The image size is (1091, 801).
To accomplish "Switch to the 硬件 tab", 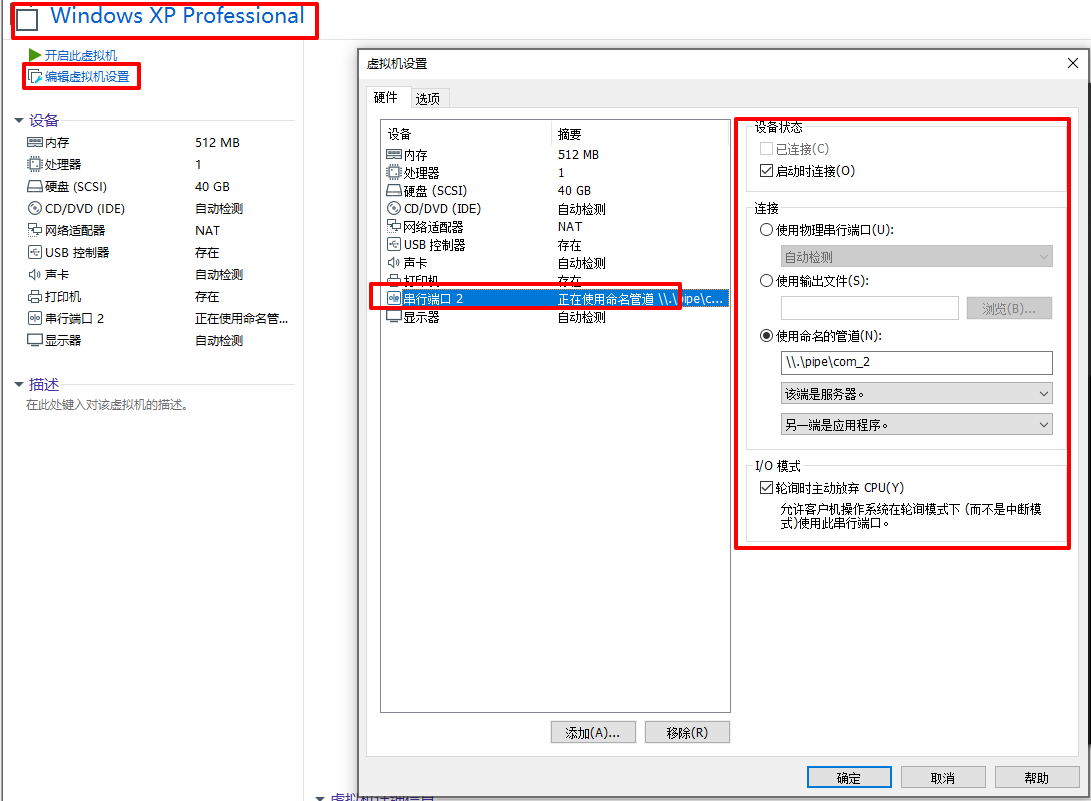I will point(386,97).
